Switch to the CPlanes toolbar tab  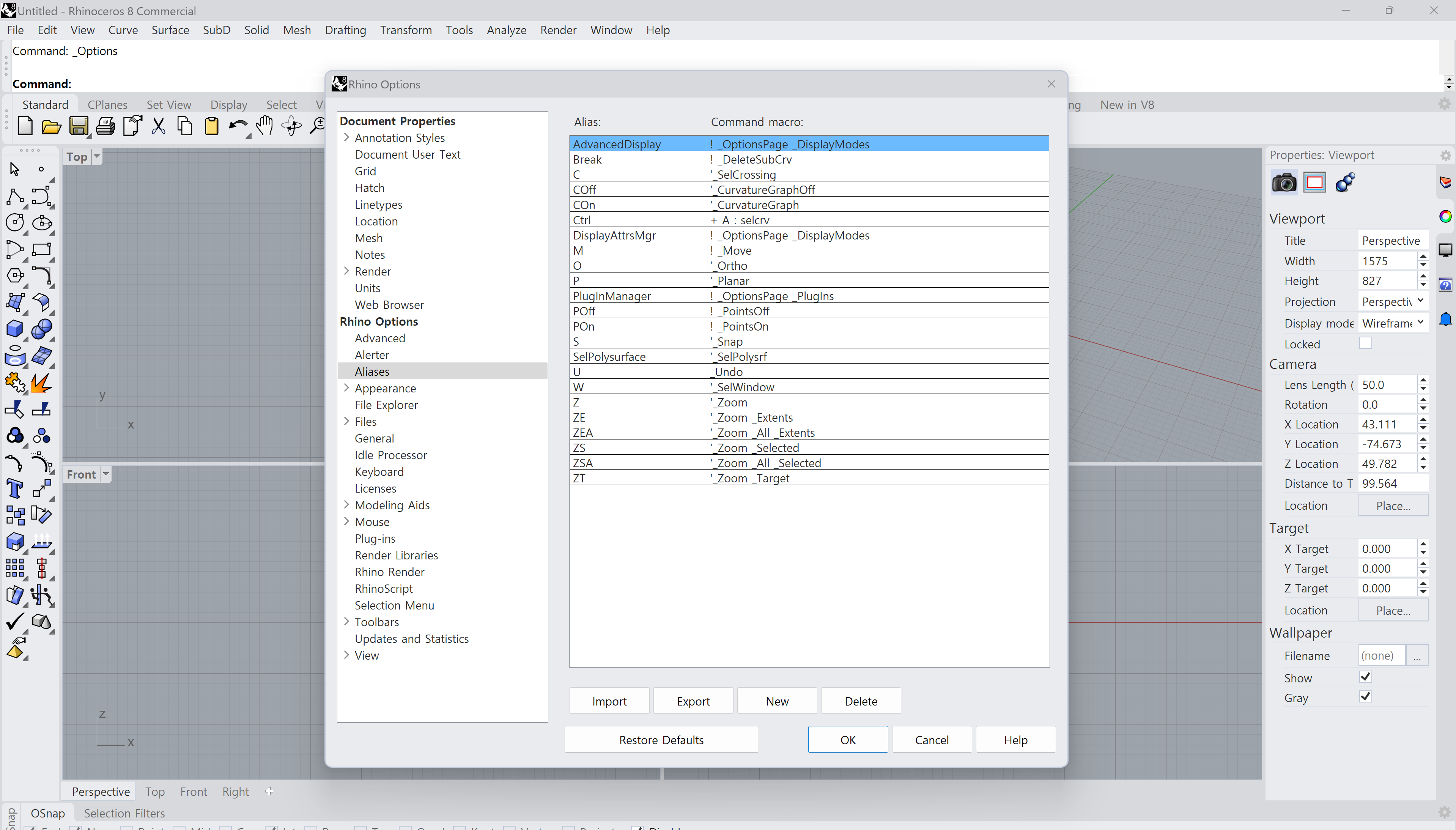click(x=107, y=105)
